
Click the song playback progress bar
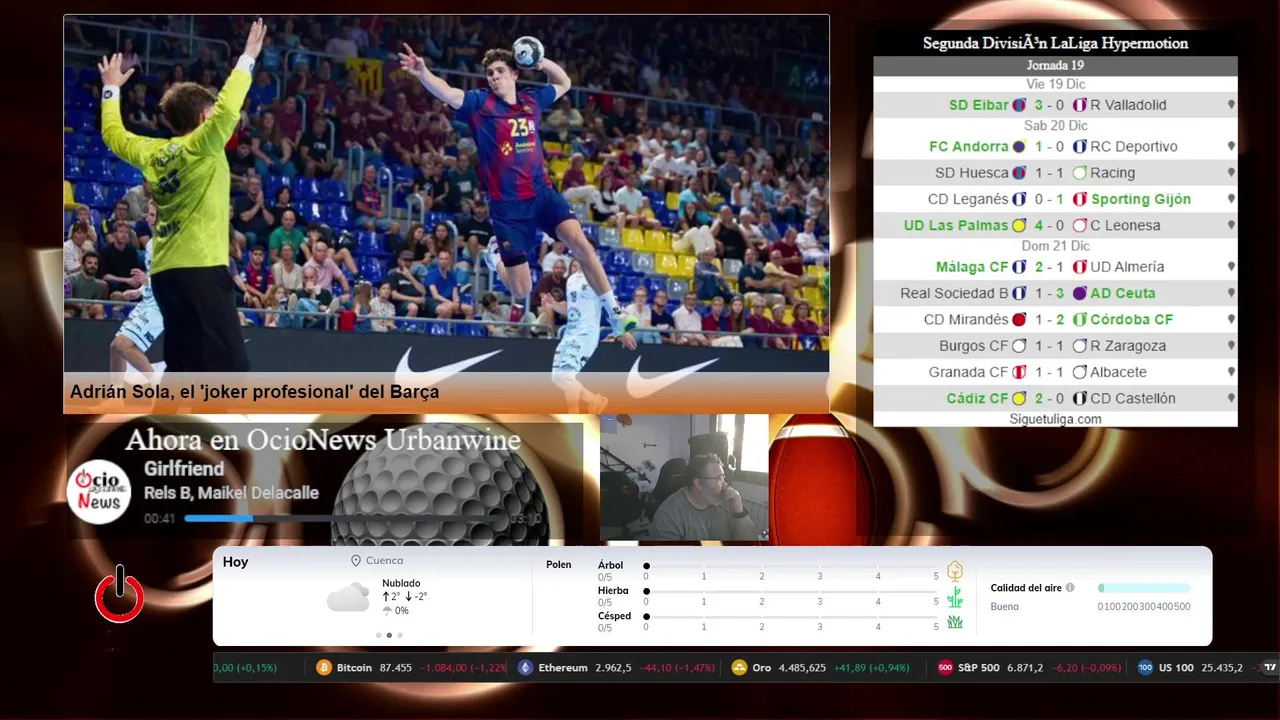click(x=345, y=518)
